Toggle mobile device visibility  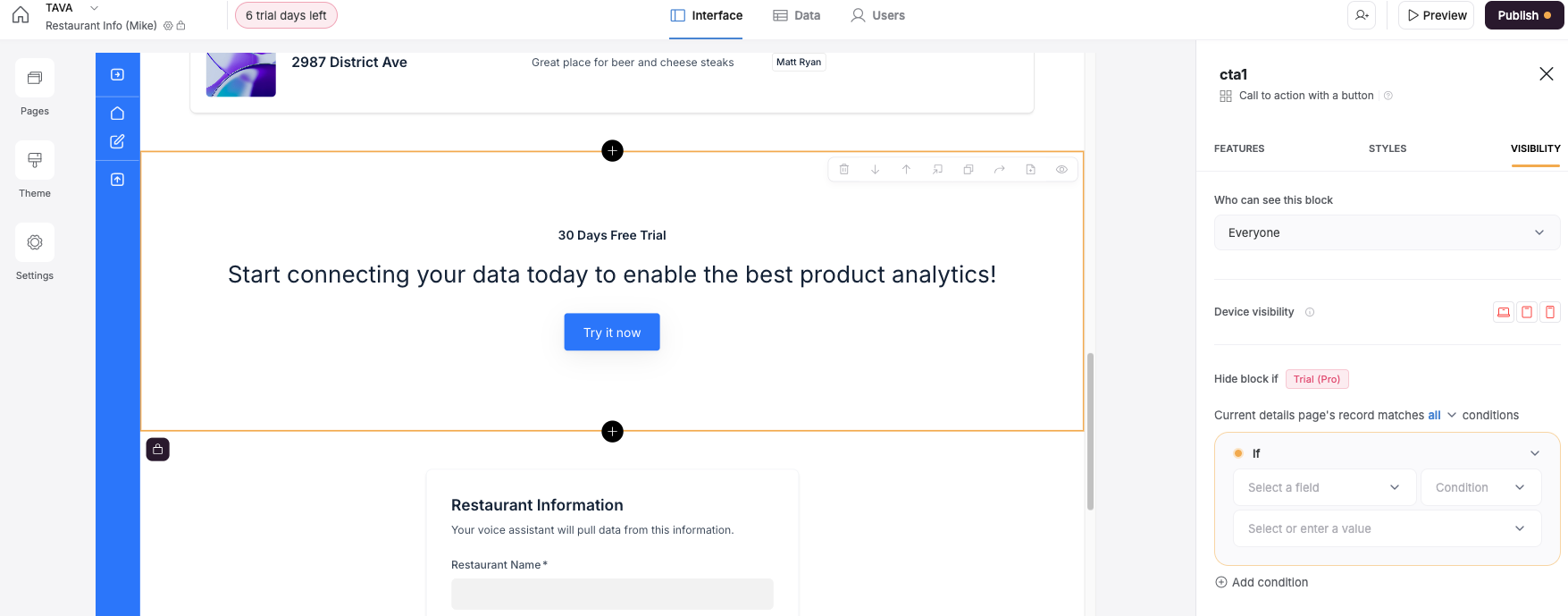point(1550,312)
